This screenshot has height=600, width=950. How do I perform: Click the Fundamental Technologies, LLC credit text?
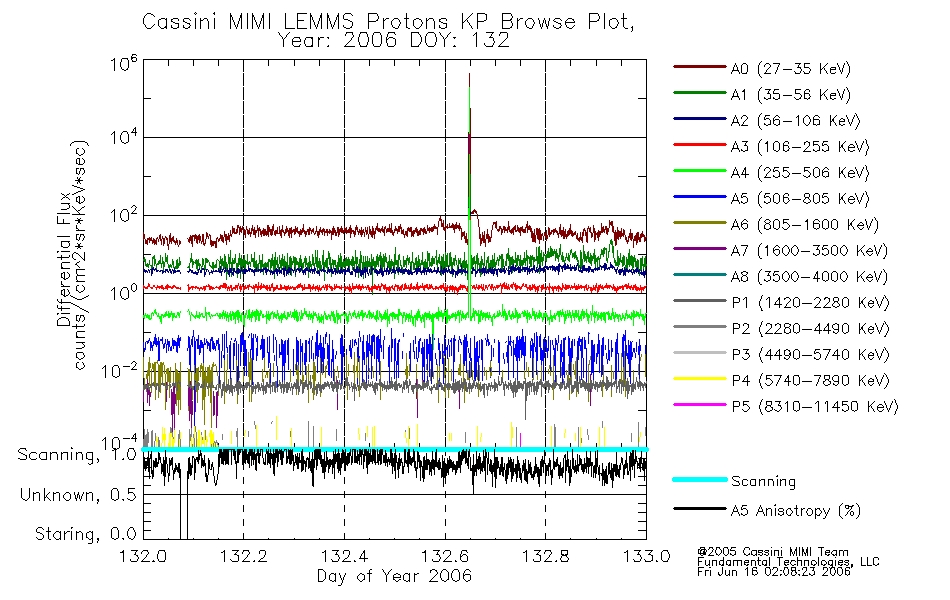tap(788, 562)
